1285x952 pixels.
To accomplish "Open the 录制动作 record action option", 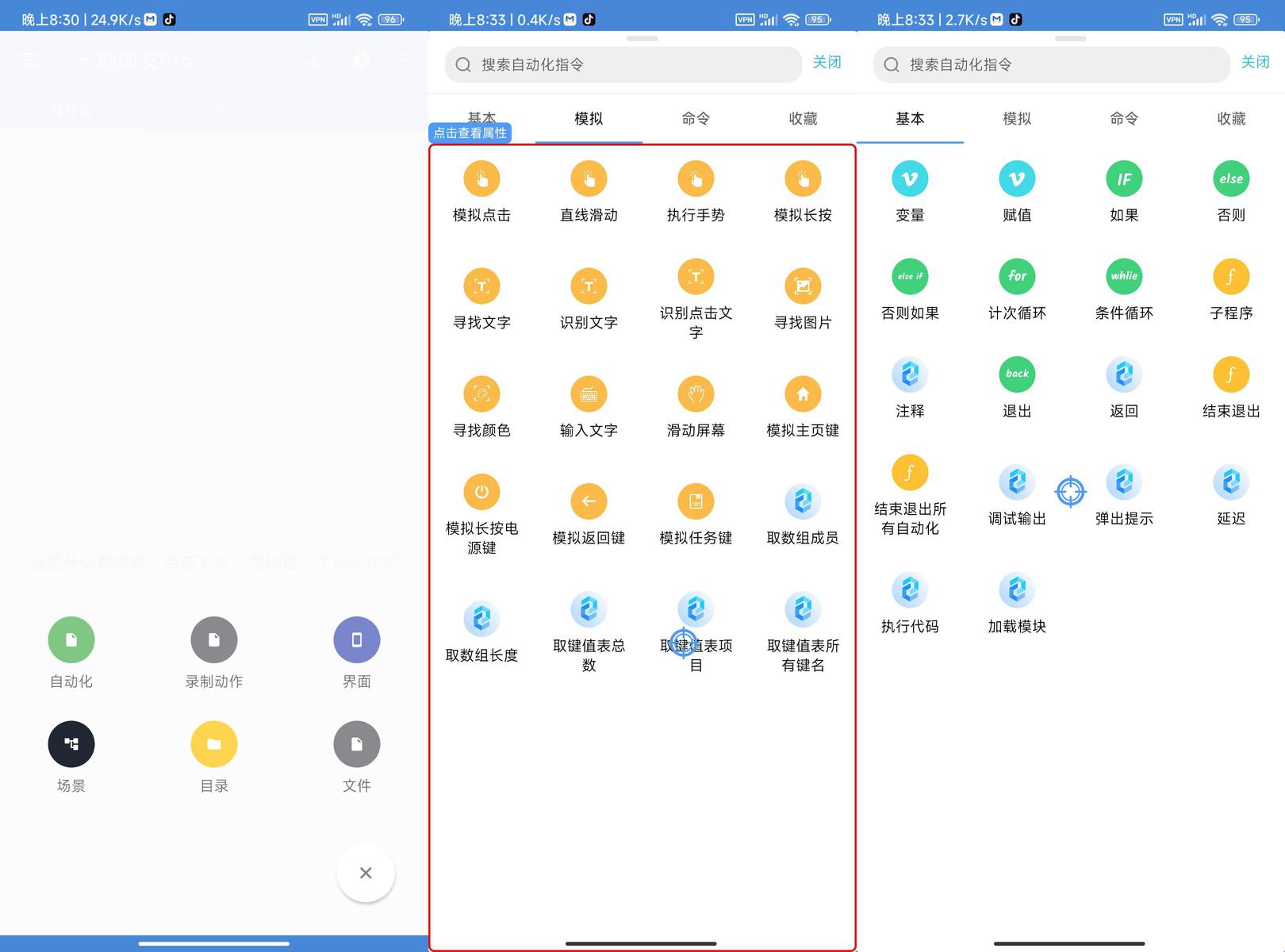I will [x=214, y=640].
